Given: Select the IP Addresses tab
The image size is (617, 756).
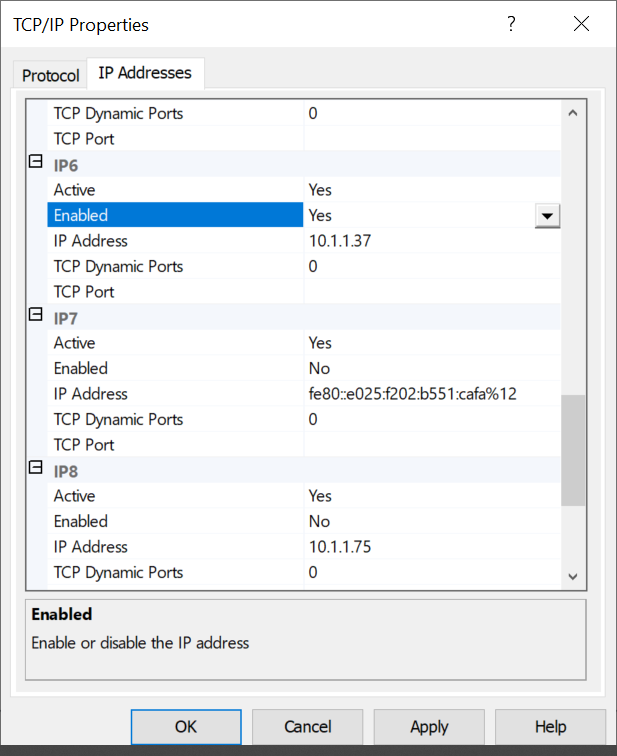Looking at the screenshot, I should [145, 74].
